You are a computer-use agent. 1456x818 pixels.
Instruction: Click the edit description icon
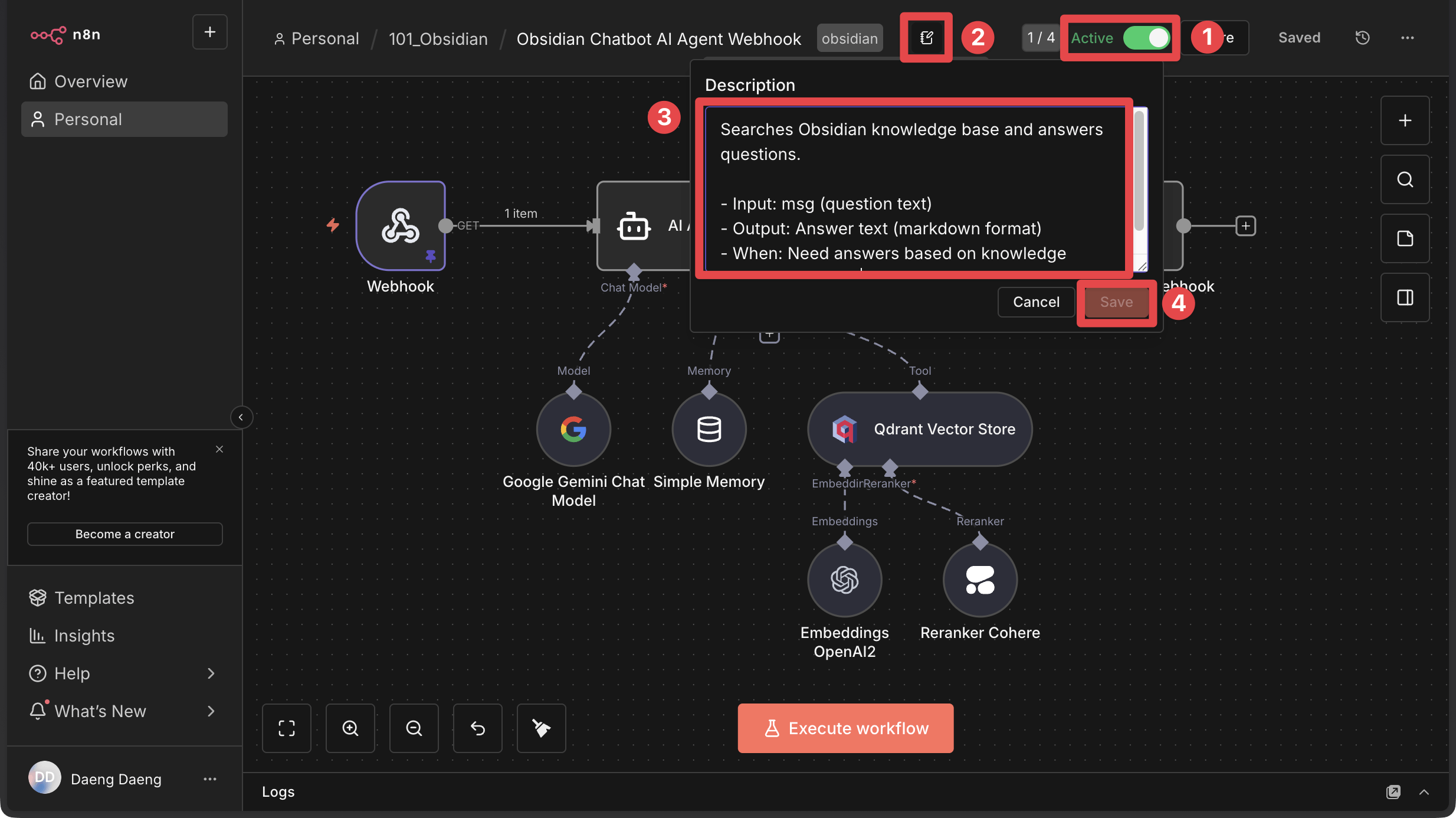tap(926, 38)
